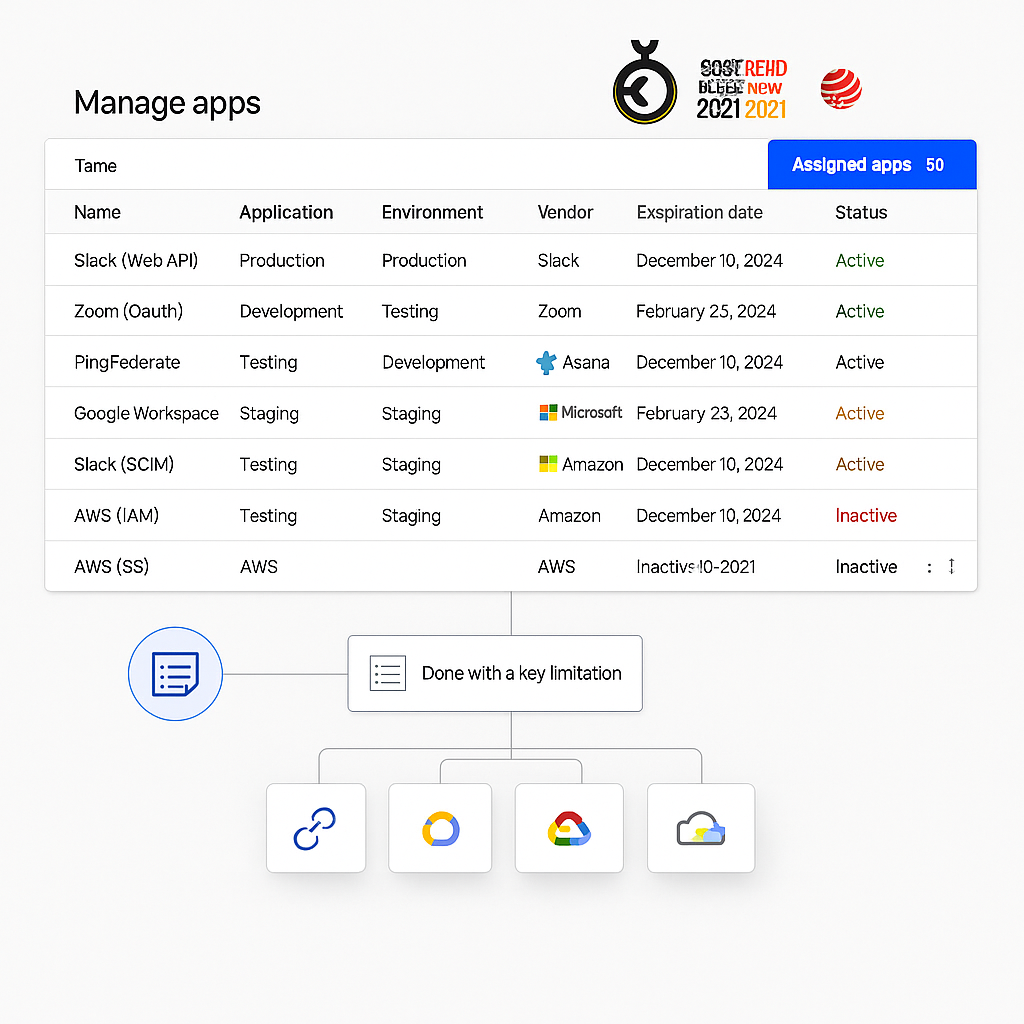Viewport: 1024px width, 1024px height.
Task: Open the AWS (SS) row
Action: pos(511,566)
